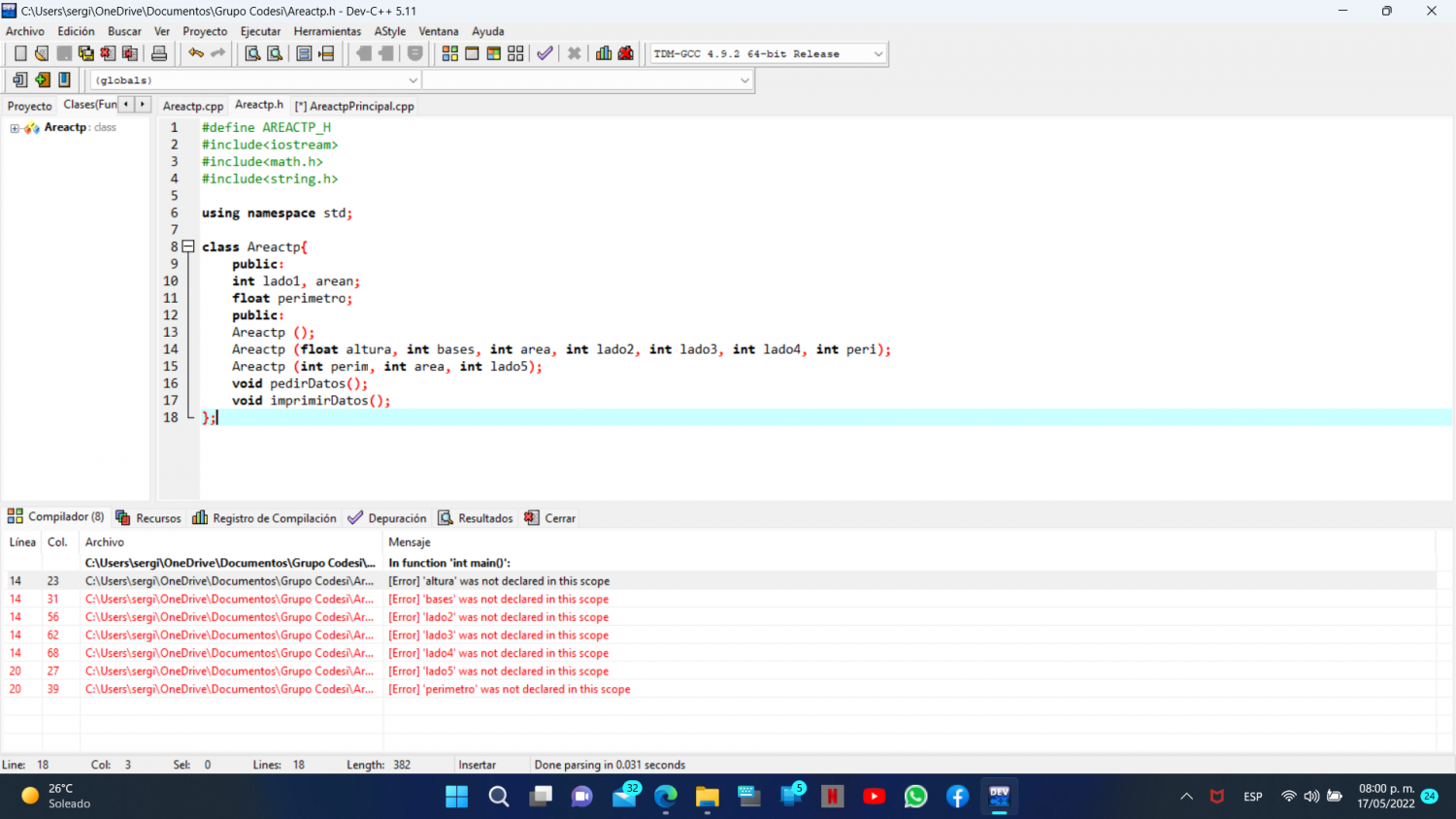Open WhatsApp from taskbar
The height and width of the screenshot is (819, 1456).
[915, 797]
